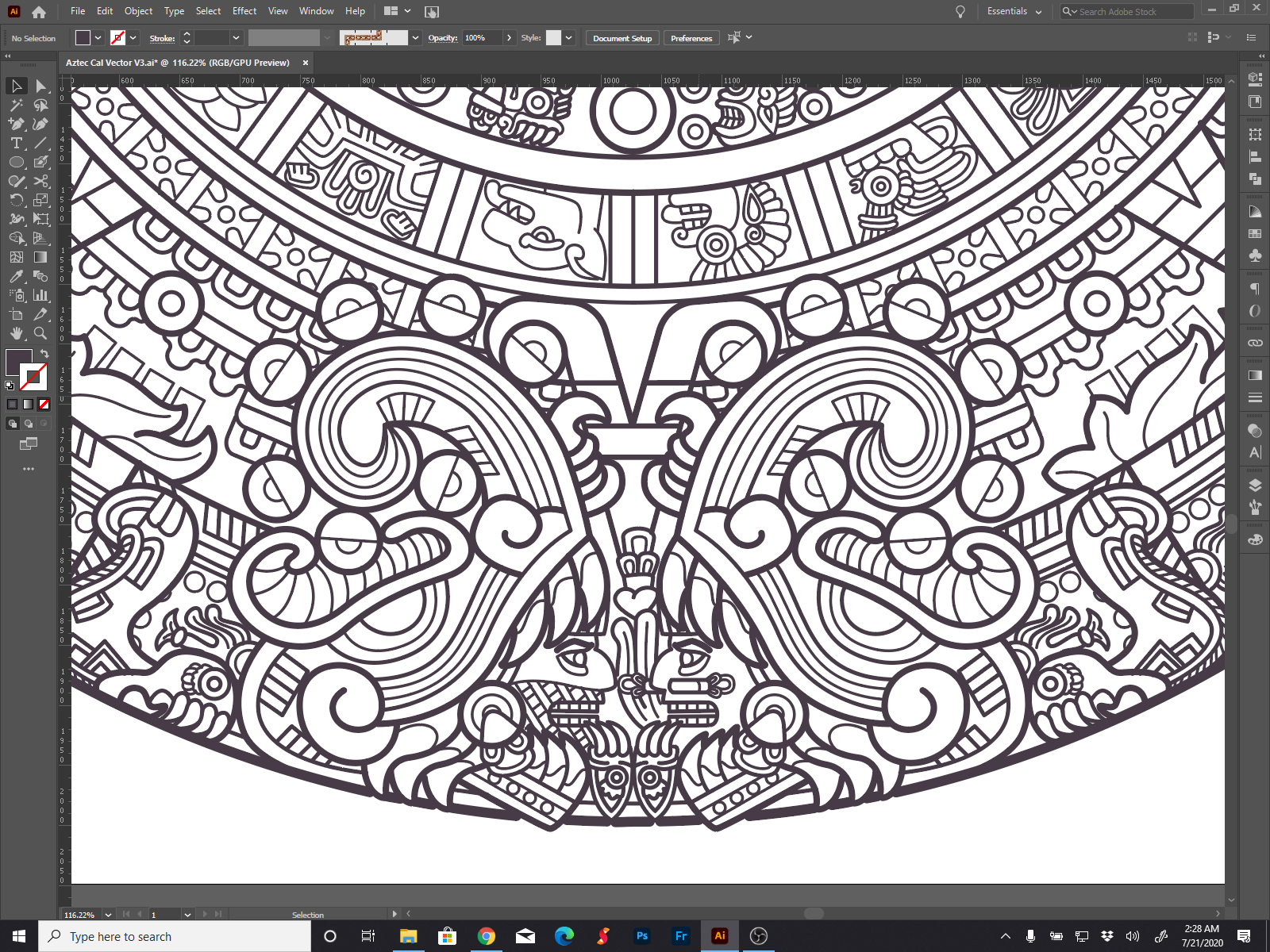
Task: Click the fill color swatch in toolbar
Action: [18, 362]
